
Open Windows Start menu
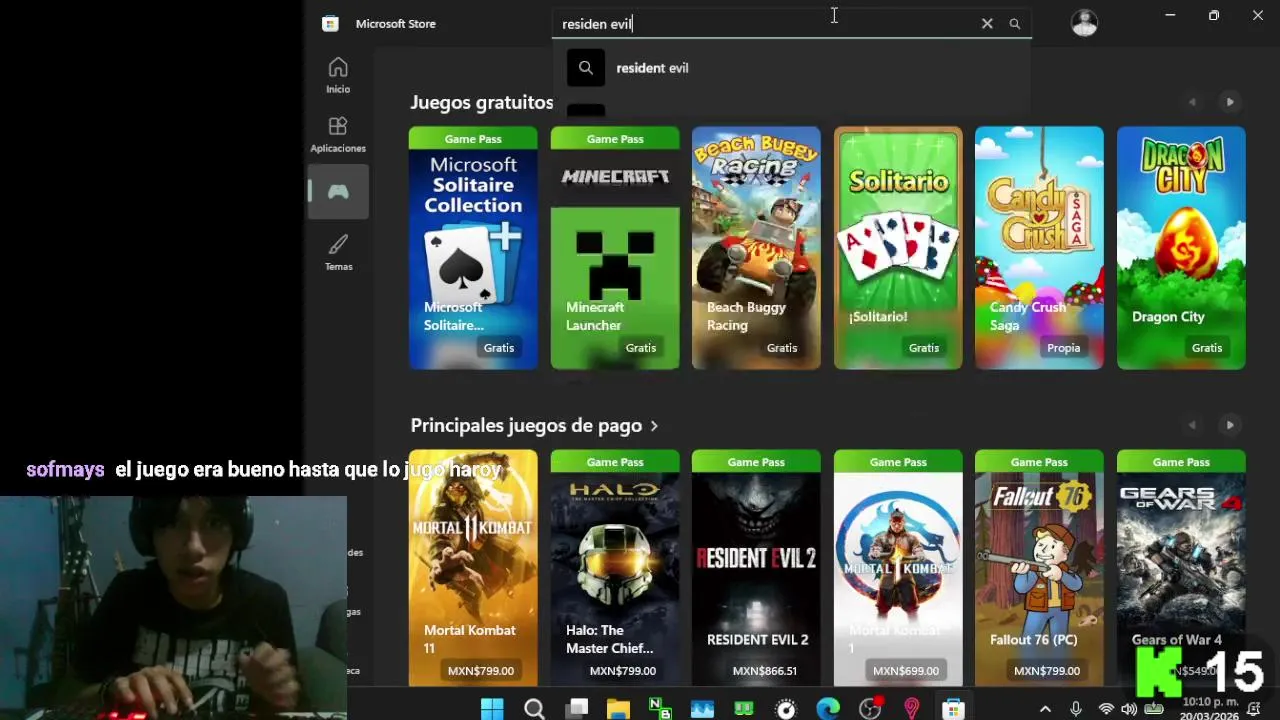tap(492, 709)
